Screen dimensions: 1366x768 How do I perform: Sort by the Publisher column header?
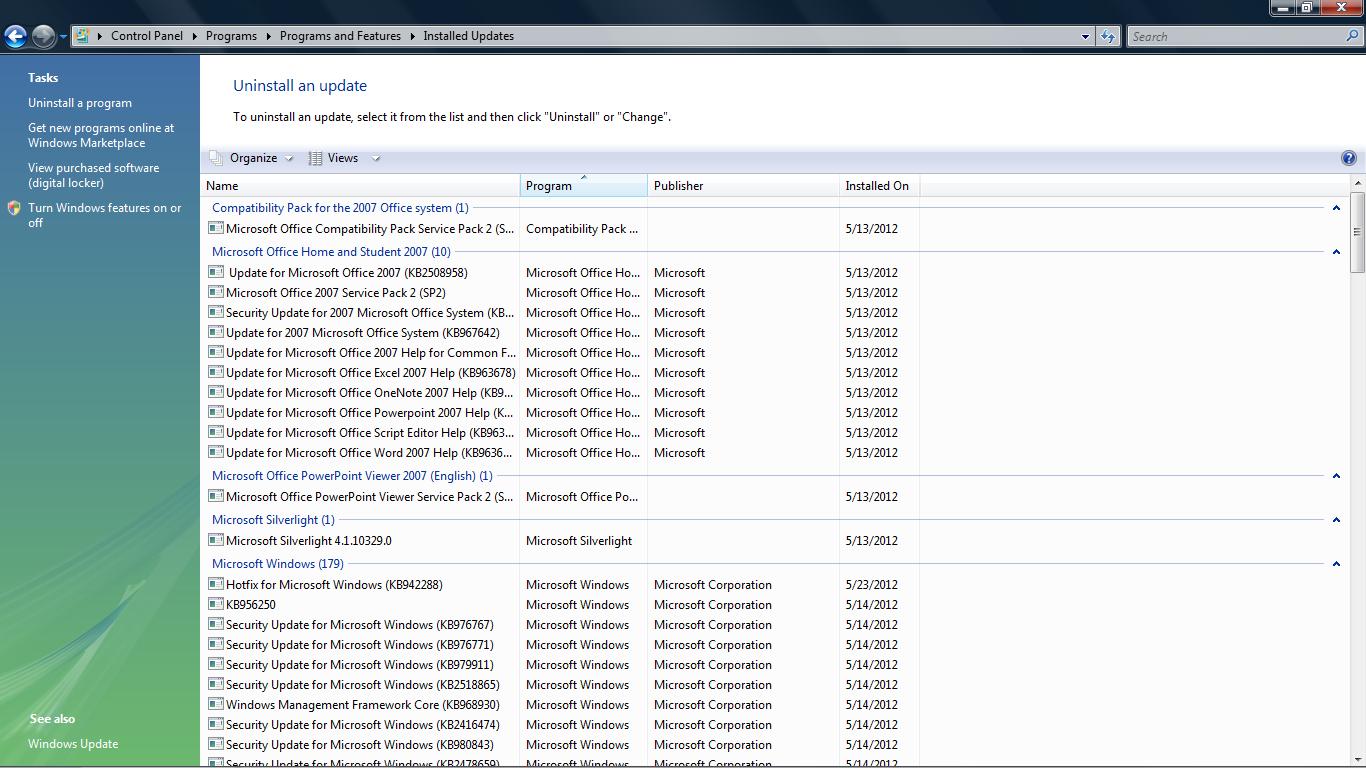click(743, 186)
